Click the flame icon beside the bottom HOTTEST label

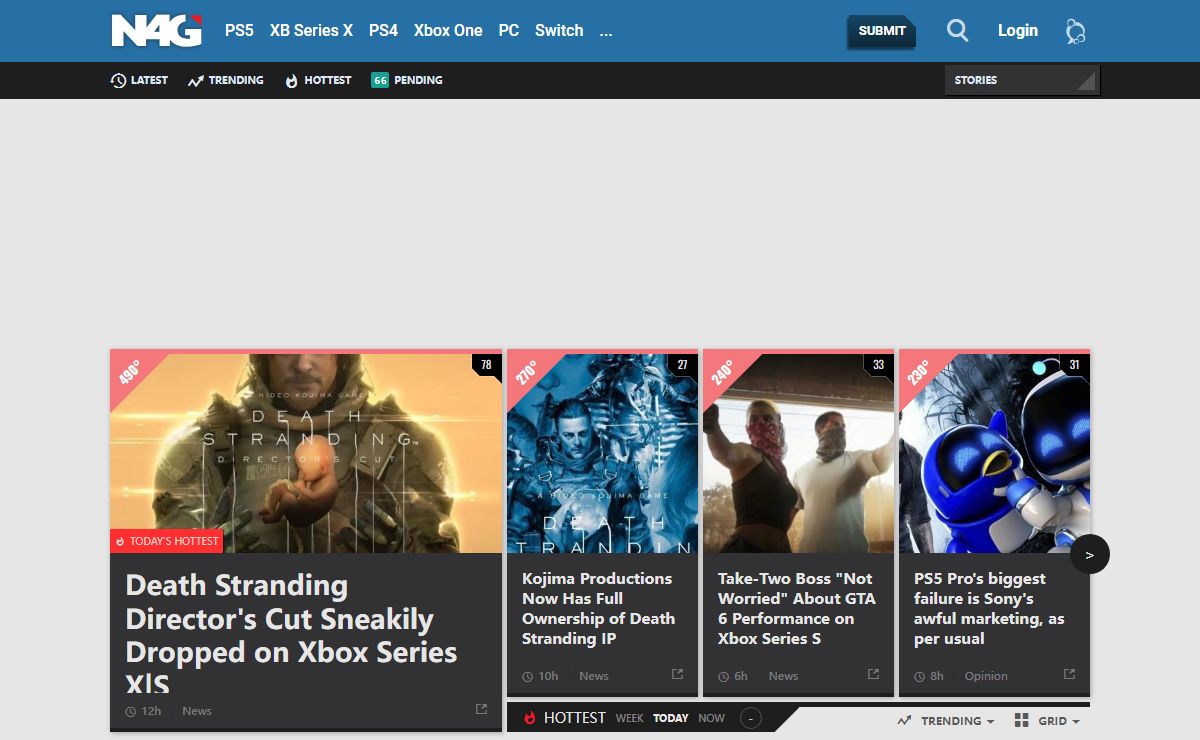(x=530, y=718)
